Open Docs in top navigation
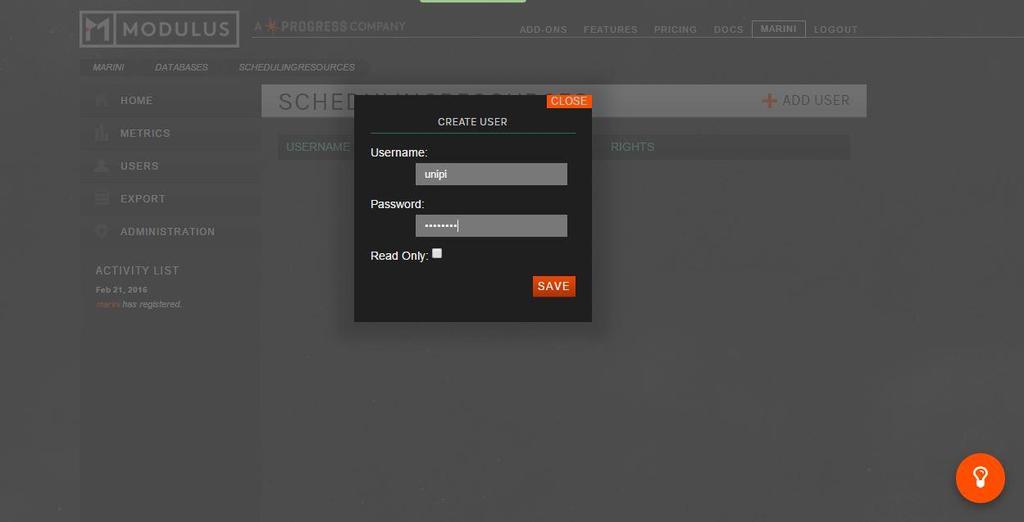Viewport: 1024px width, 522px height. tap(728, 29)
